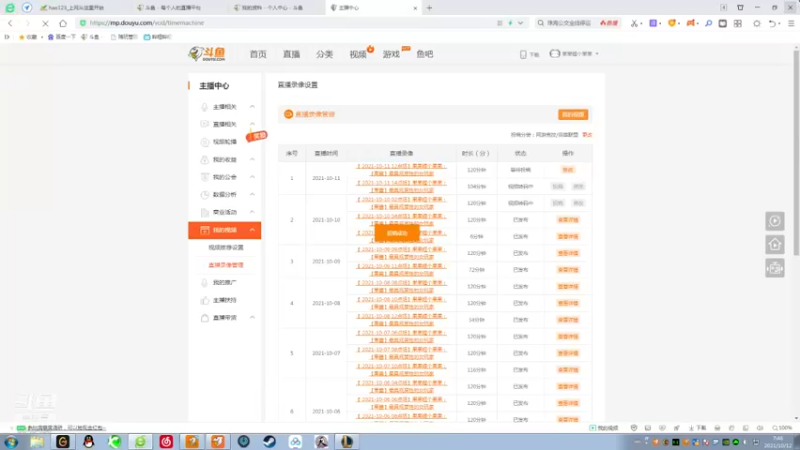Viewport: 800px width, 450px height.
Task: Collapse the 主播相关 sidebar section chevron
Action: point(252,107)
